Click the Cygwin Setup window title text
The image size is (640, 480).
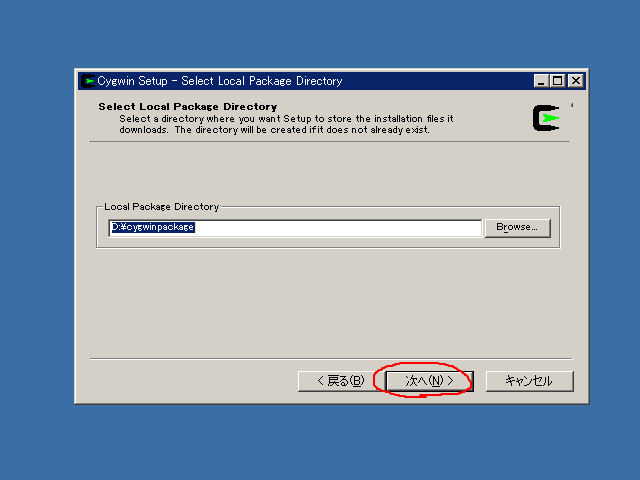(220, 81)
